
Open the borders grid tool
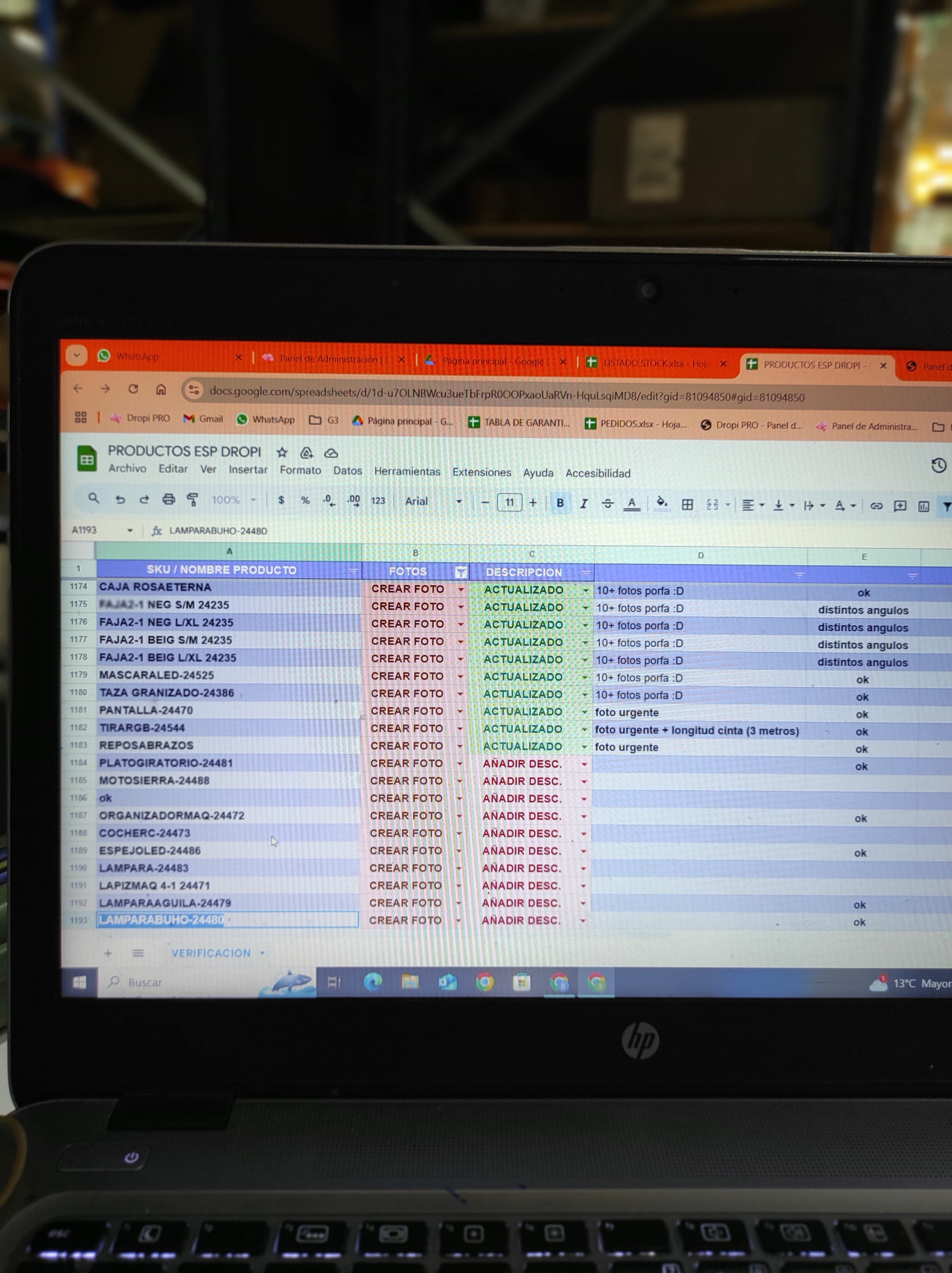687,505
